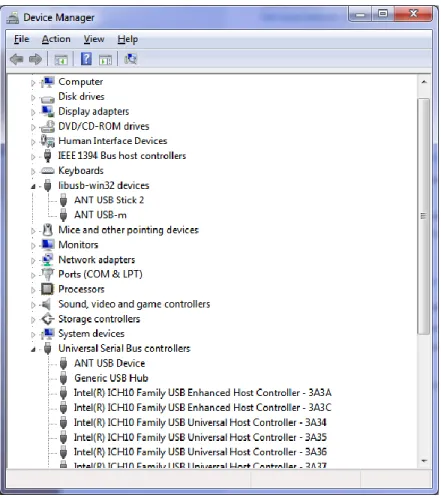Click the DVD/CD-ROM drives icon
Image resolution: width=441 pixels, height=498 pixels.
tap(48, 126)
